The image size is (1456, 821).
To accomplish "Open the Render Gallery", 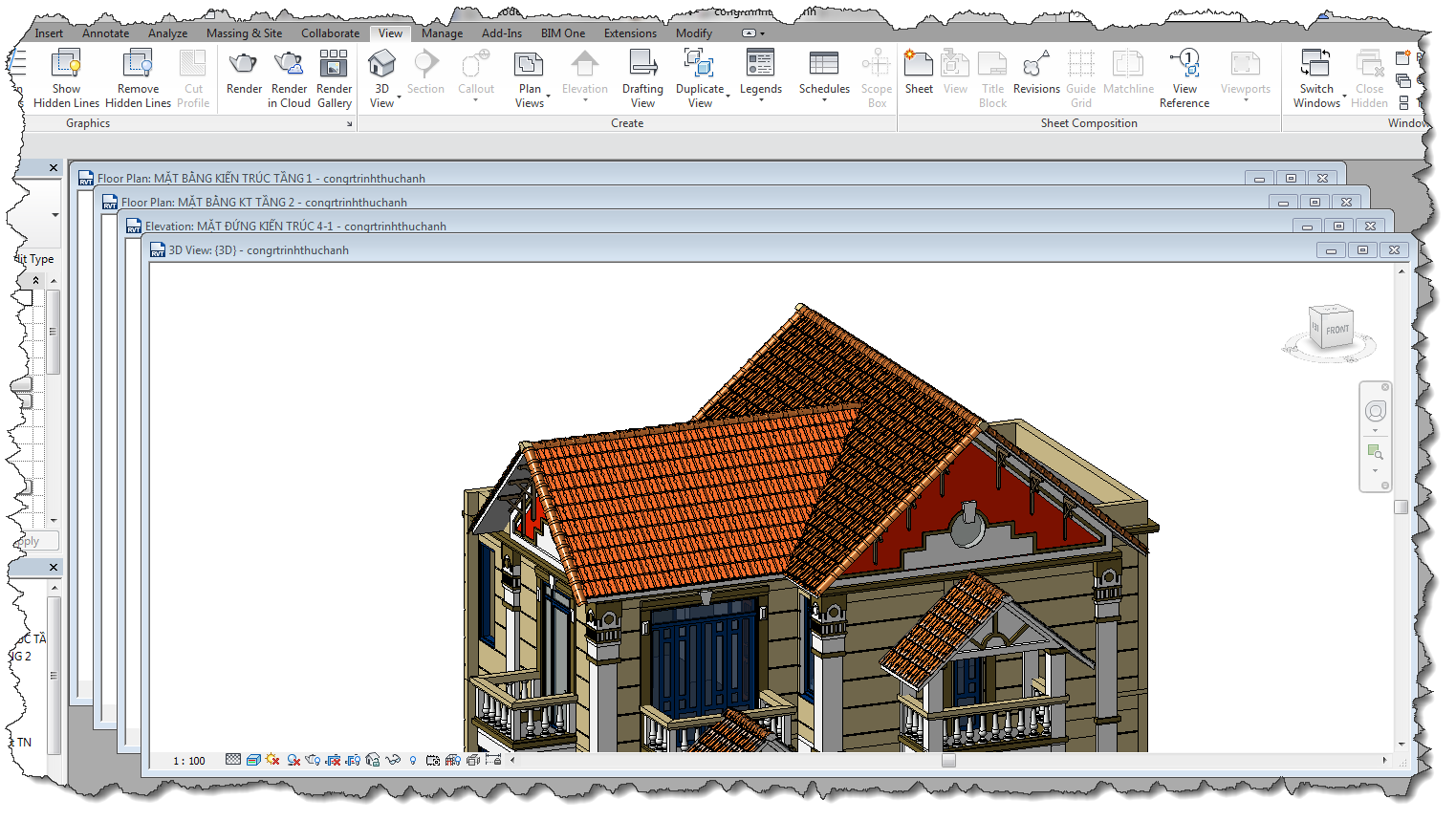I will 334,79.
